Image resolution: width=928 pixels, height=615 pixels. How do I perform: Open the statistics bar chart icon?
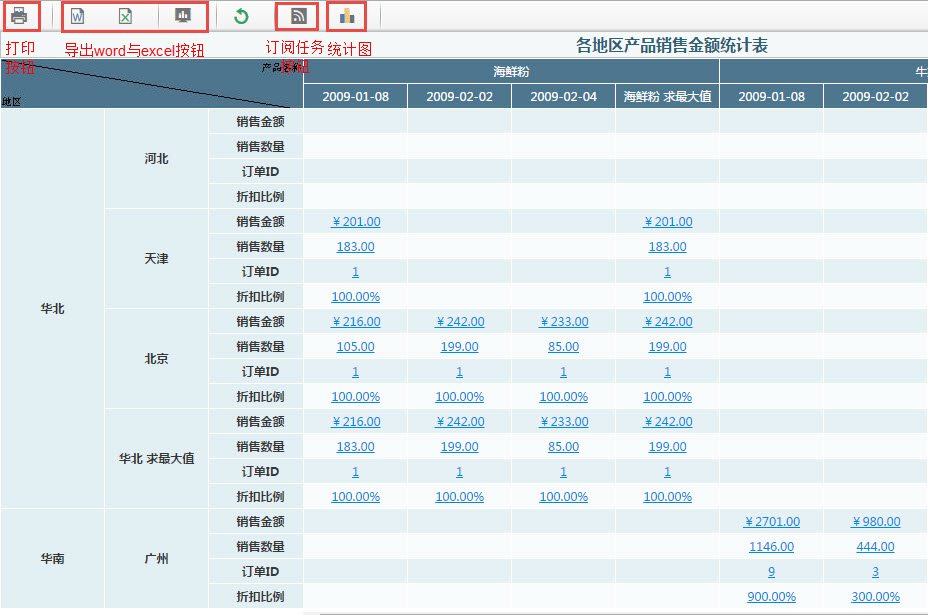pos(346,16)
